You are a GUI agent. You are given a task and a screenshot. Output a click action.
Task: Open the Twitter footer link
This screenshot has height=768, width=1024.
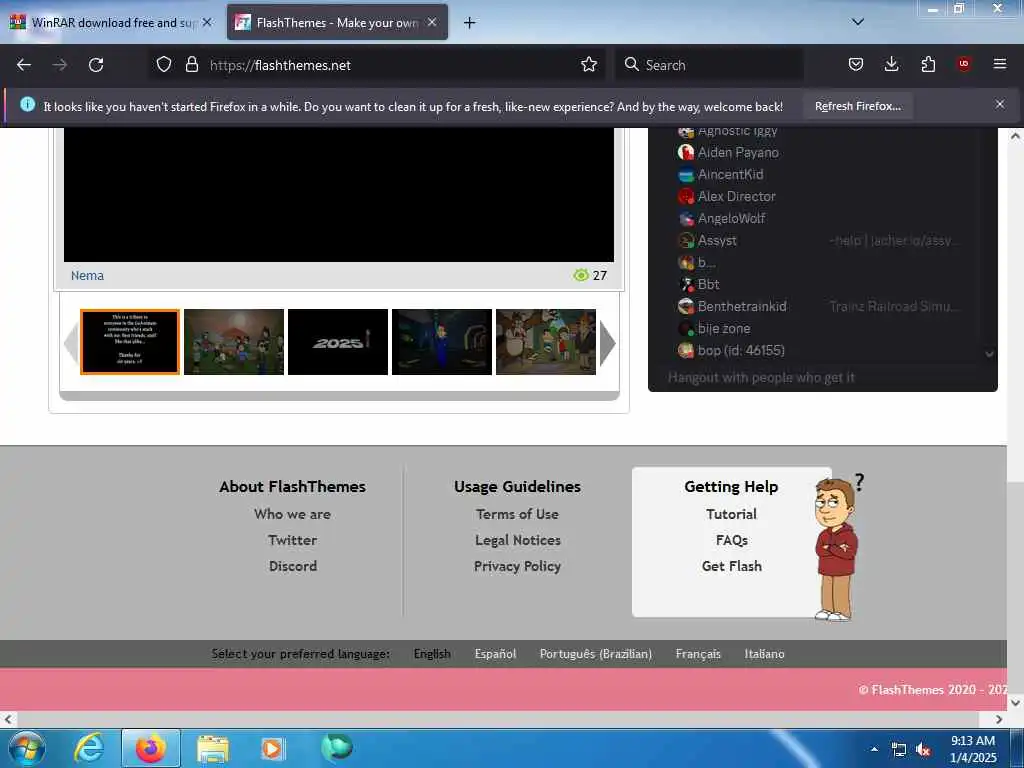(293, 540)
